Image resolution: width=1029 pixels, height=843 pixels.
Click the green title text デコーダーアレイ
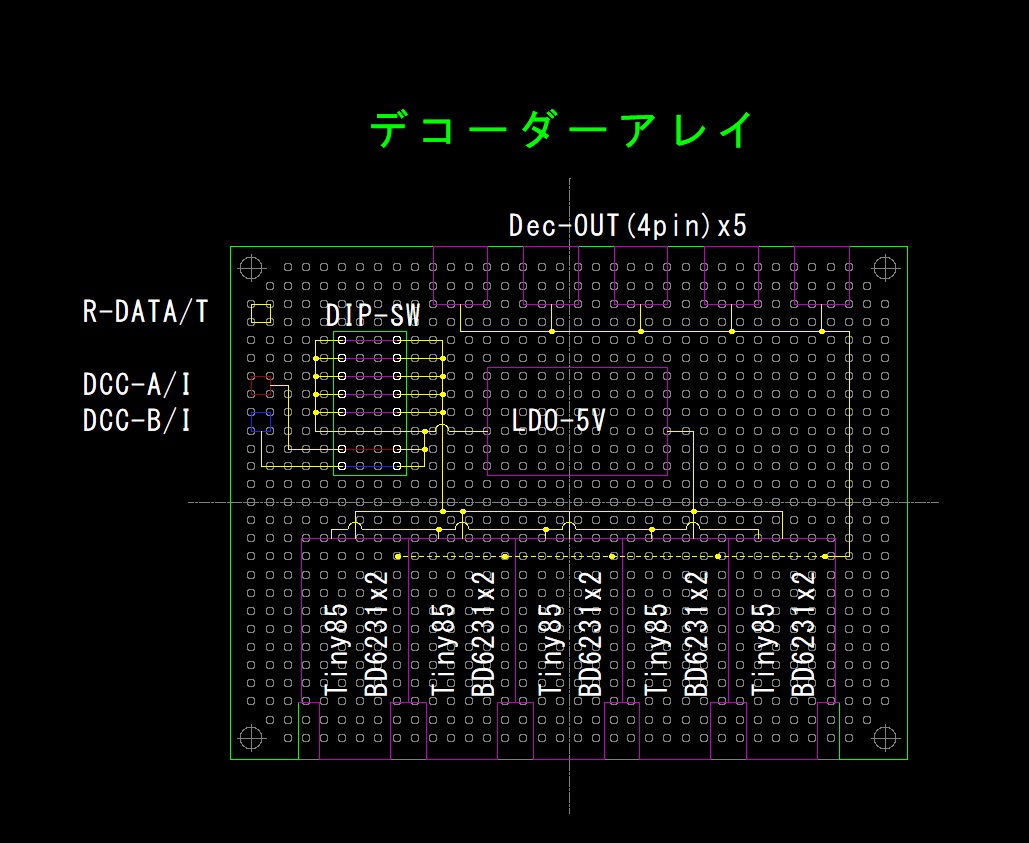point(562,129)
